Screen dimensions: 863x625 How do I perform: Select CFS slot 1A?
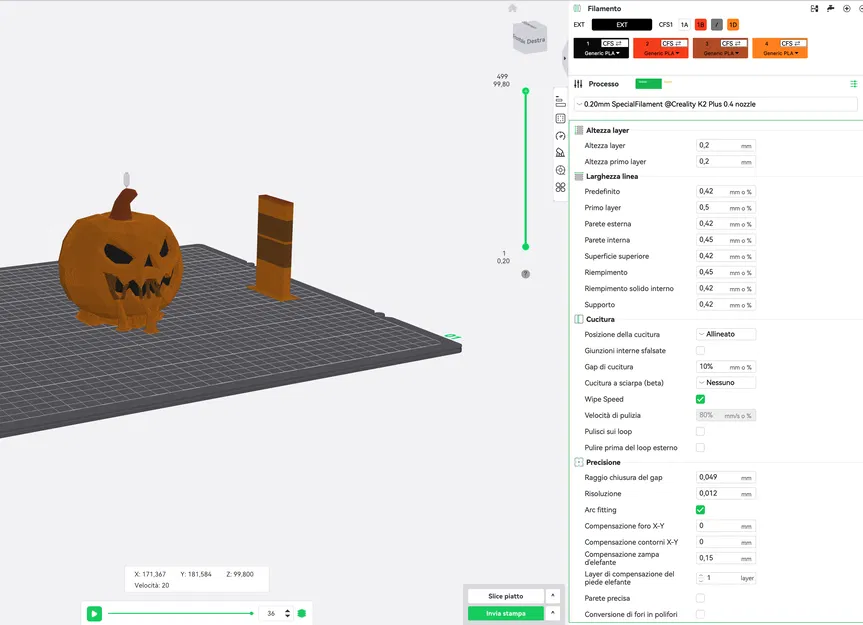[x=684, y=25]
